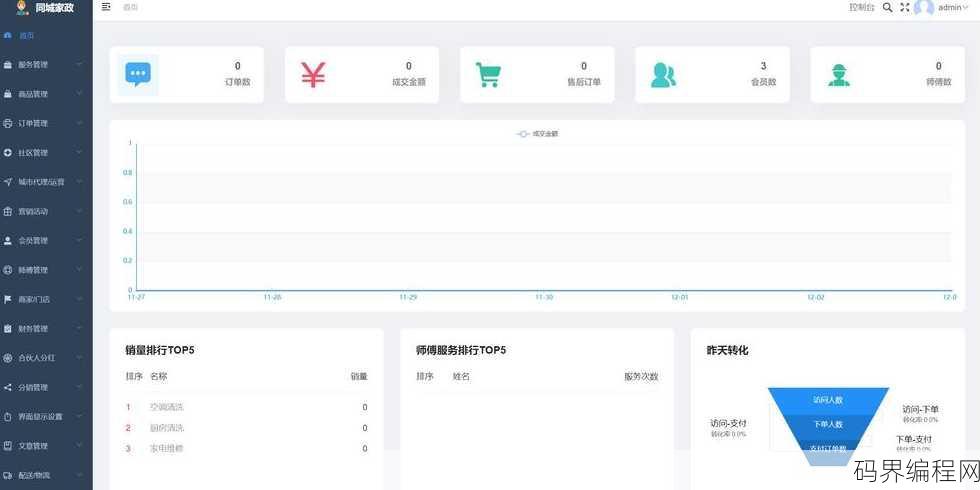Click the 社区管理 plus-circle icon
Viewport: 980px width, 490px height.
click(8, 152)
